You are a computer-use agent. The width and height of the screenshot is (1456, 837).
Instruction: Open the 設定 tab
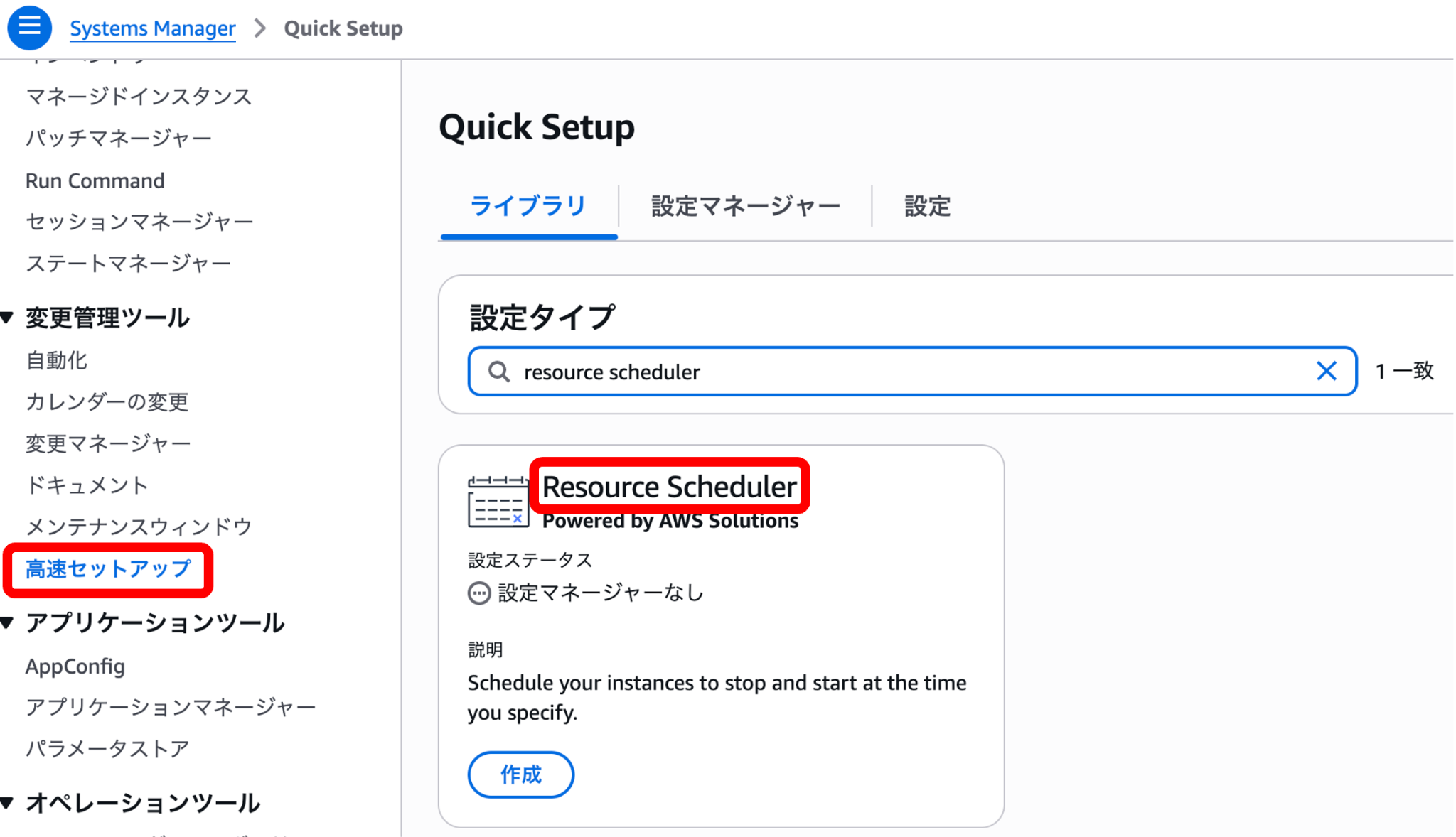[x=927, y=206]
